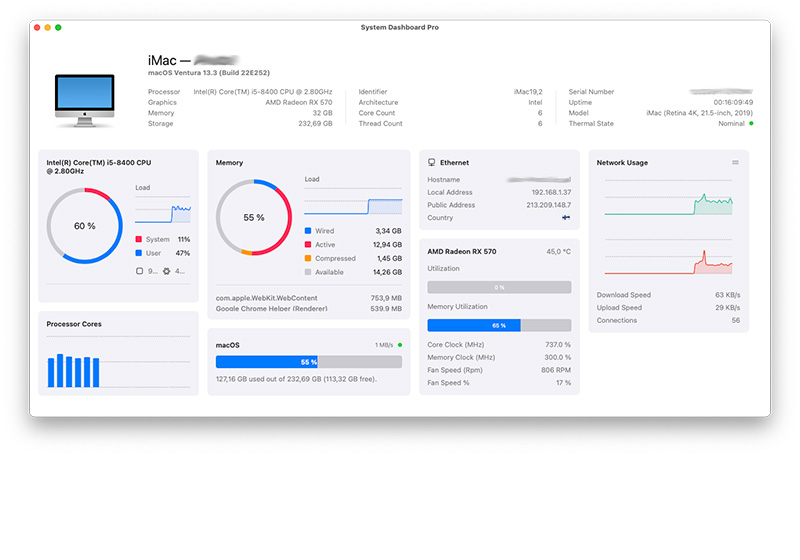Maximize window with the green button
This screenshot has width=800, height=560.
tap(58, 28)
